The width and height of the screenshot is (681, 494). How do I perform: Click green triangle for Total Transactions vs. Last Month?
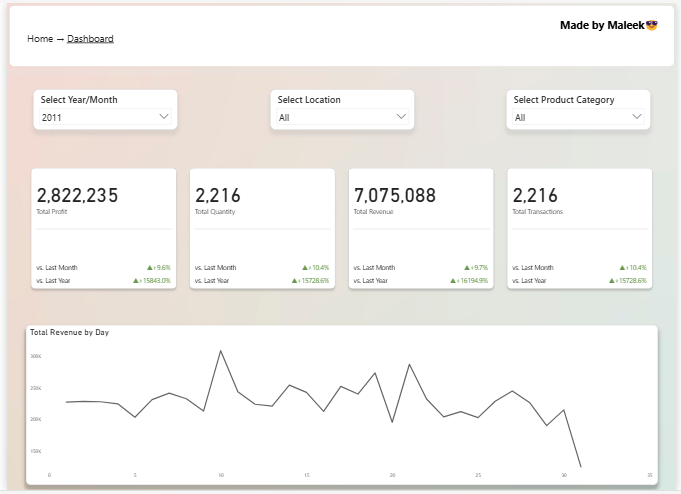coord(623,268)
